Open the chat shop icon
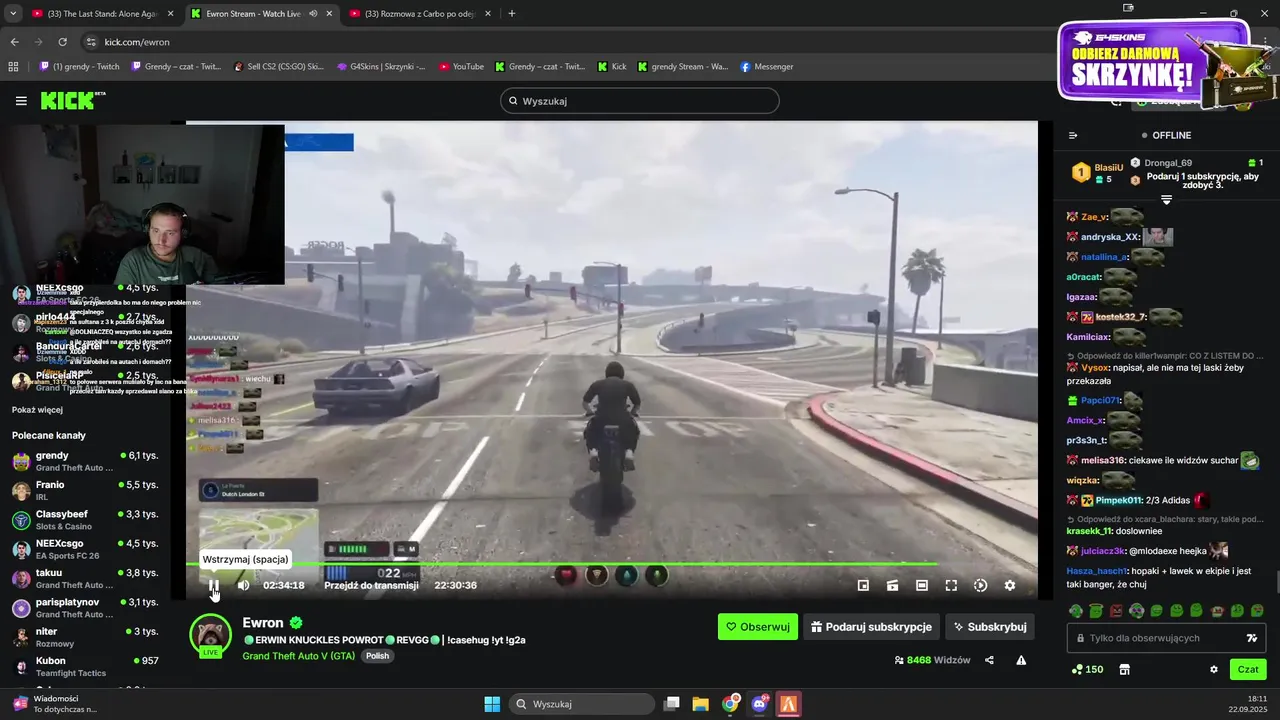This screenshot has height=720, width=1280. click(x=1124, y=669)
